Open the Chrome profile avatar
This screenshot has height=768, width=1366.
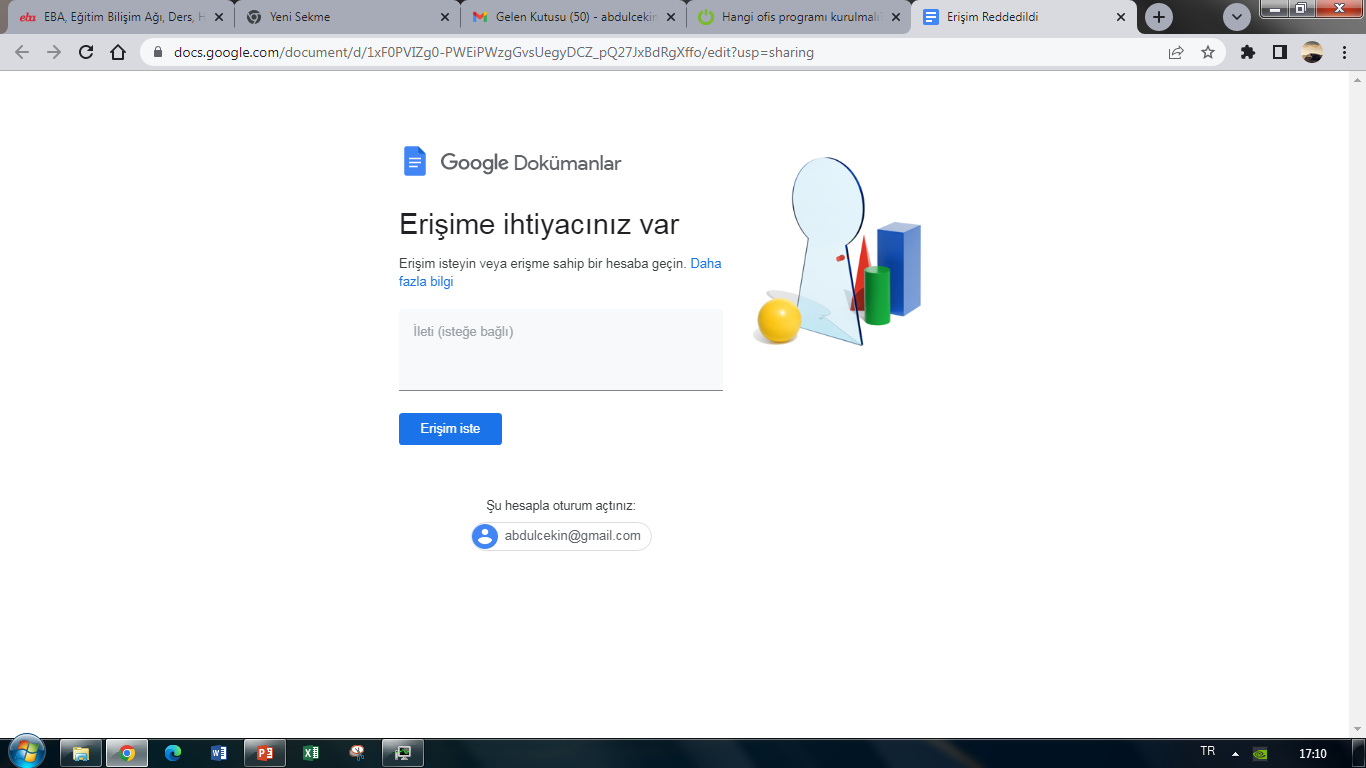pyautogui.click(x=1312, y=53)
